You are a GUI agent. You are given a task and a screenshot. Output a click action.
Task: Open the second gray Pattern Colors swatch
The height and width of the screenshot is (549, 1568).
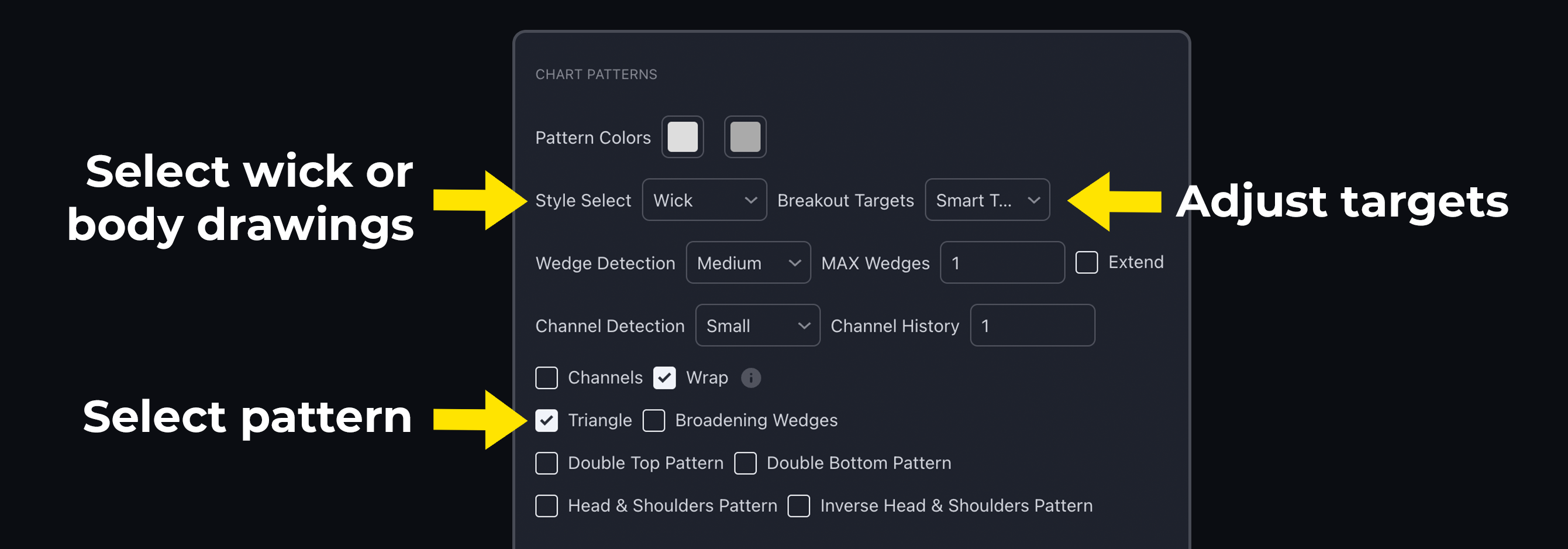[x=745, y=136]
